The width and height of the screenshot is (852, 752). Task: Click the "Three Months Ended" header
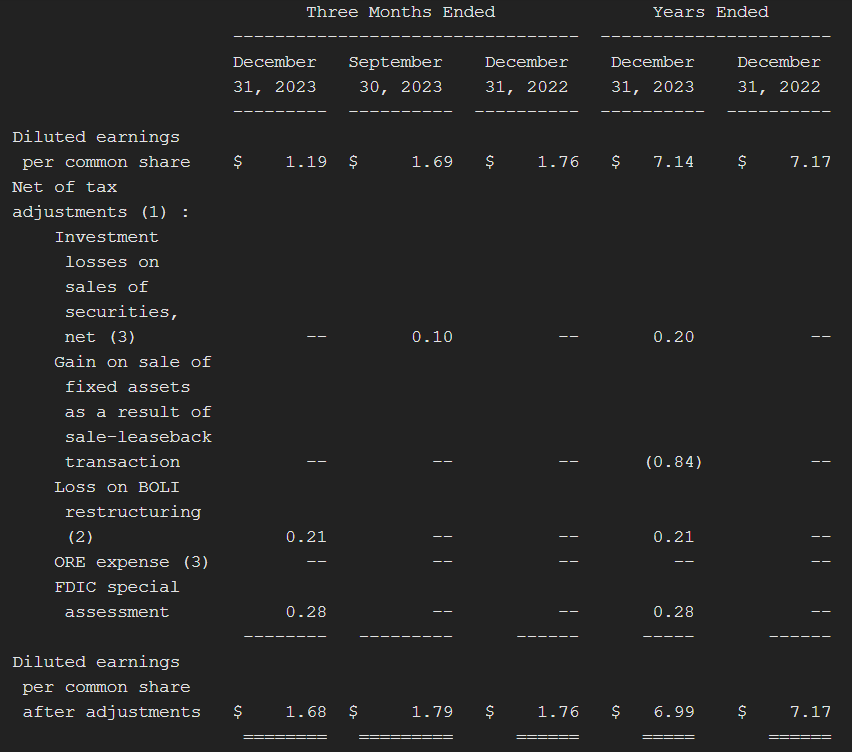[x=400, y=12]
